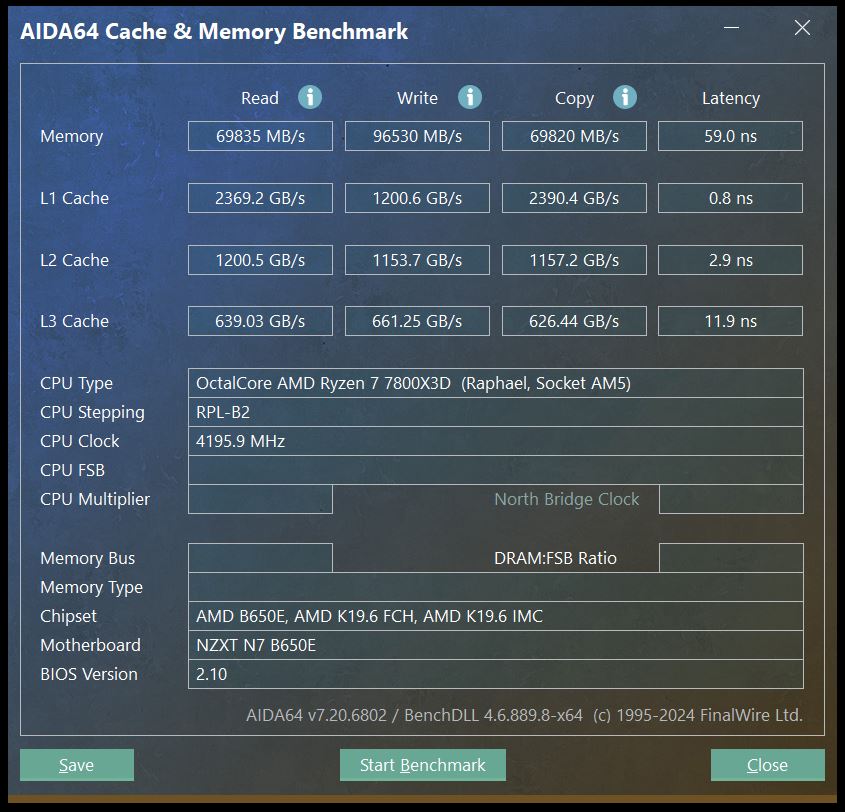
Task: Click the CPU Type field with Ryzen 7 7800X3D
Action: (496, 383)
